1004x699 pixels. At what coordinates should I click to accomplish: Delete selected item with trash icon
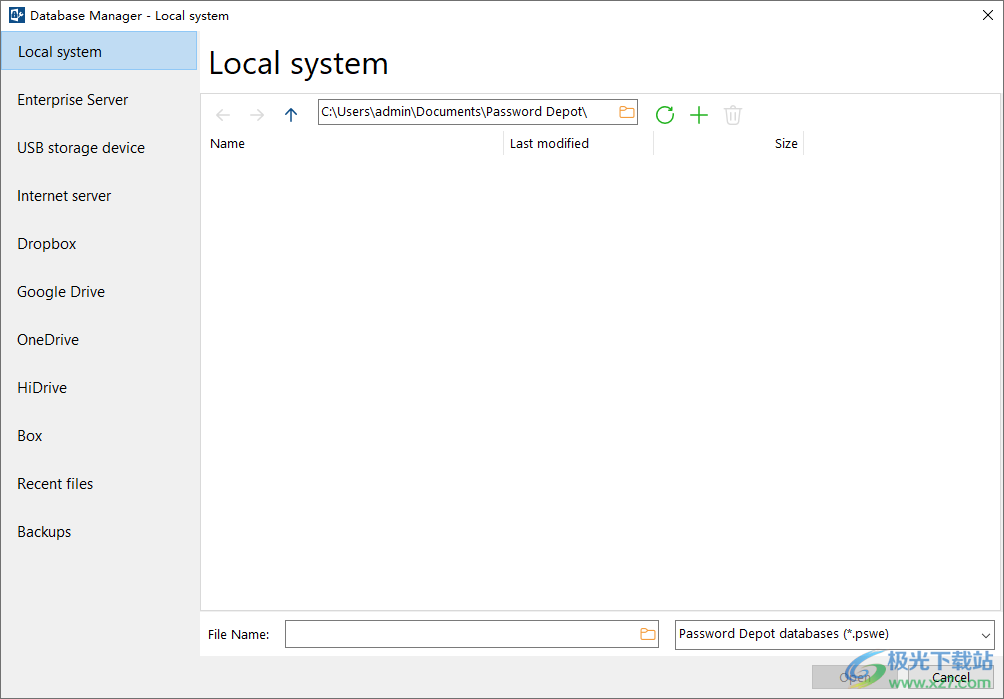(733, 115)
